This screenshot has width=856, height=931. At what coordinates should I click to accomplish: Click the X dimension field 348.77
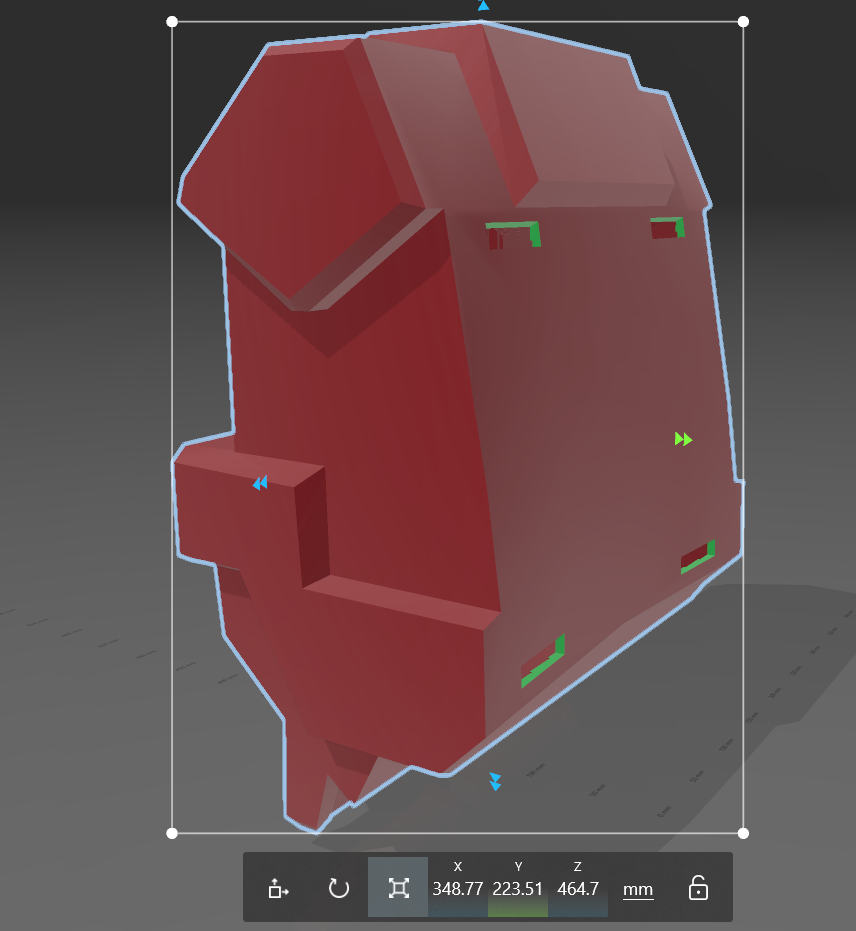(457, 889)
